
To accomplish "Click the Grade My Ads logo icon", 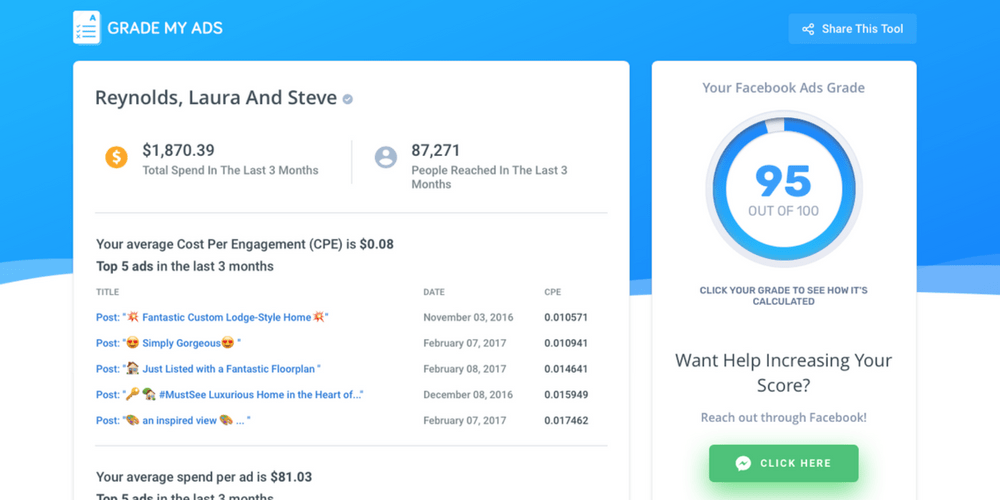I will (87, 28).
